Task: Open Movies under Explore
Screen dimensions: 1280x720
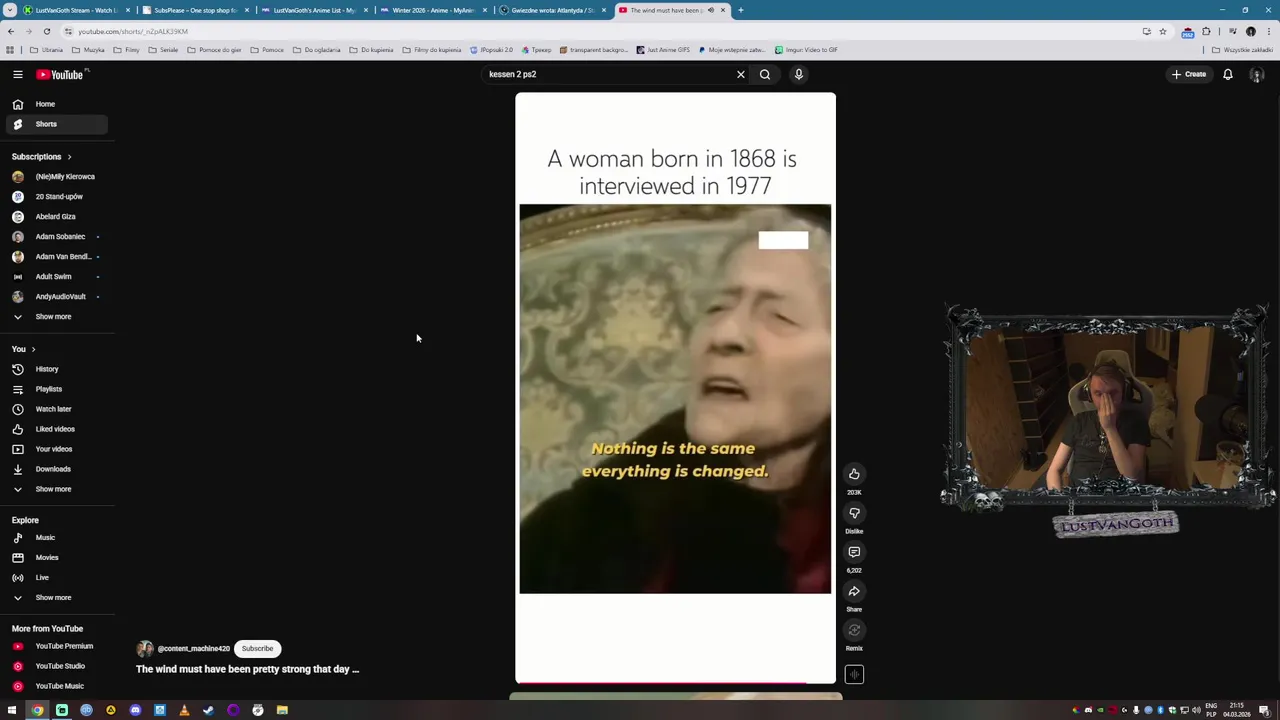Action: (55, 558)
